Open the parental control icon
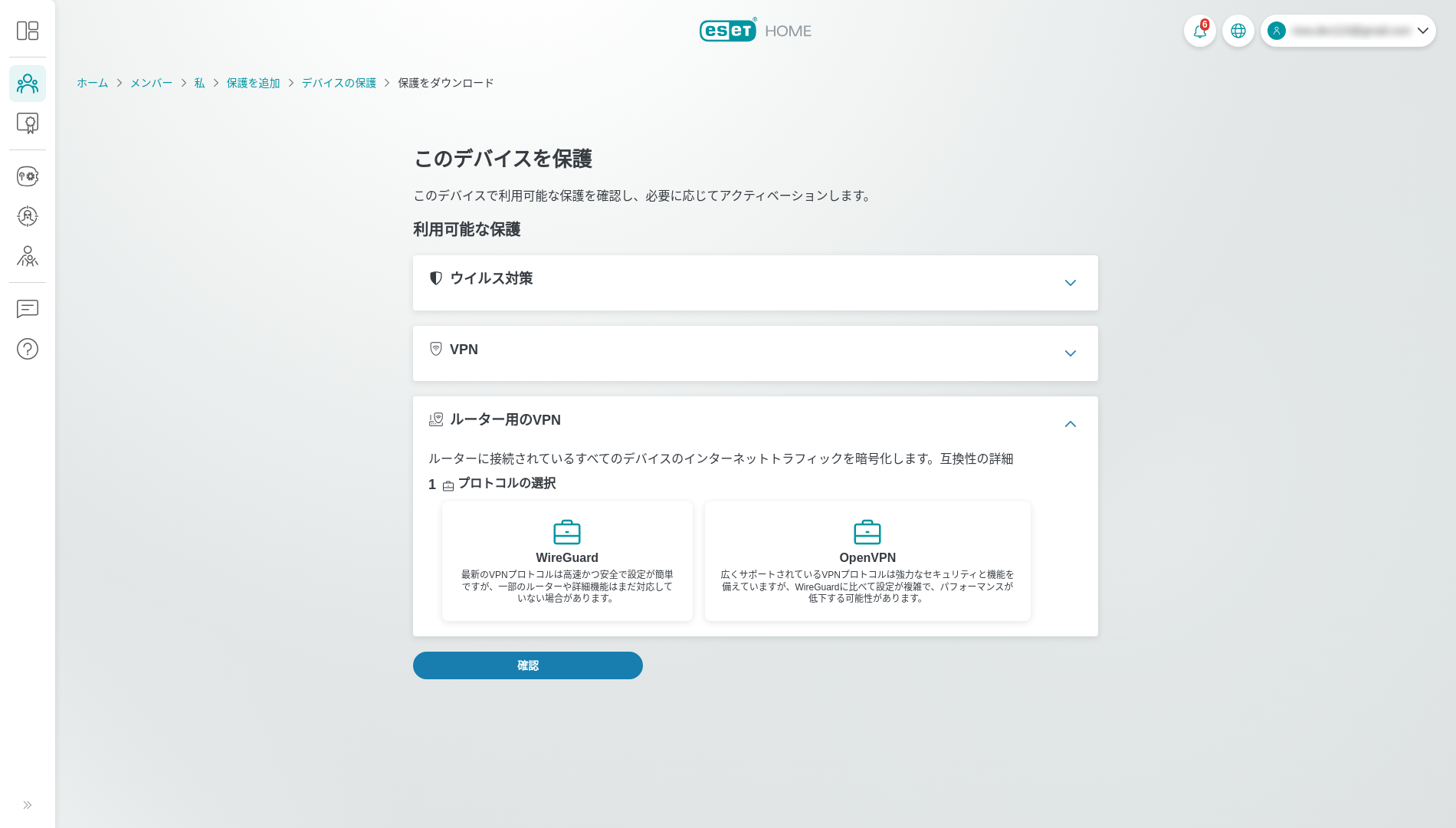Screen dimensions: 1456x828 tap(28, 257)
